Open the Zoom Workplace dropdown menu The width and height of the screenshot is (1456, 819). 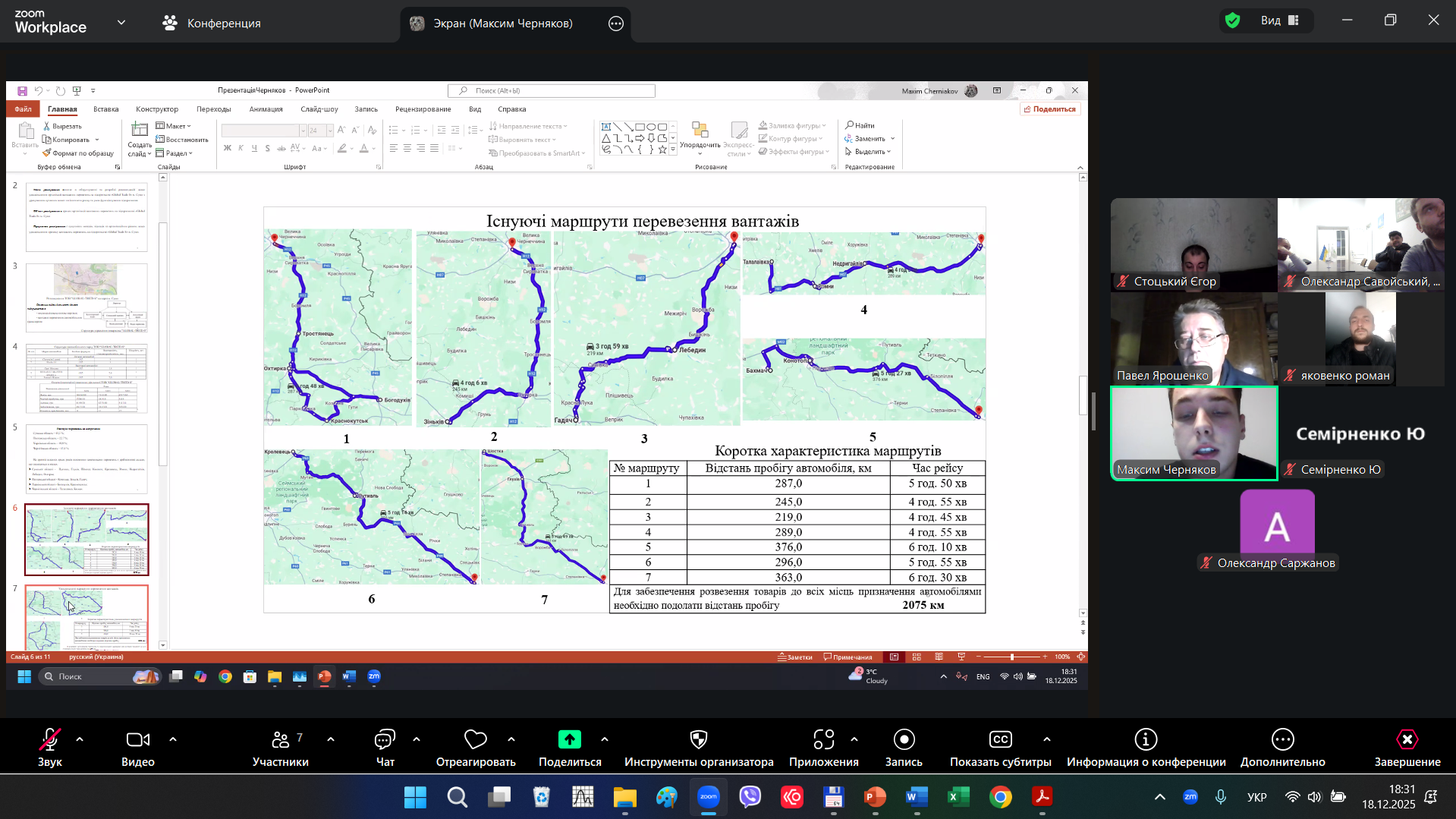[121, 23]
